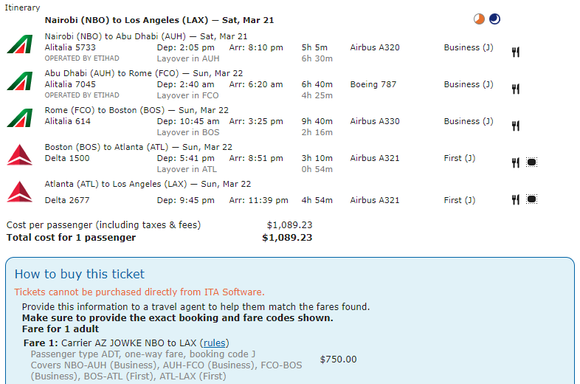Click the Abu Dhabi to Rome segment title

tap(144, 73)
